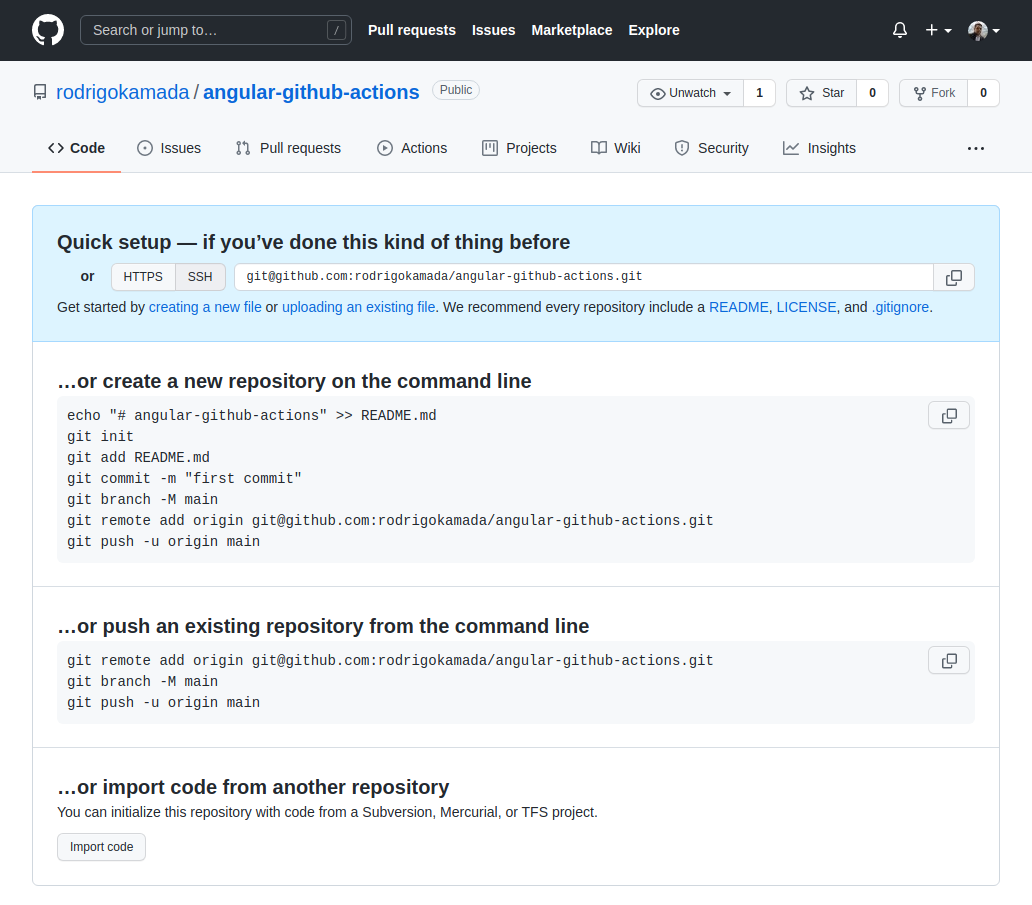1032x905 pixels.
Task: Click the Search or jump to field
Action: point(214,30)
